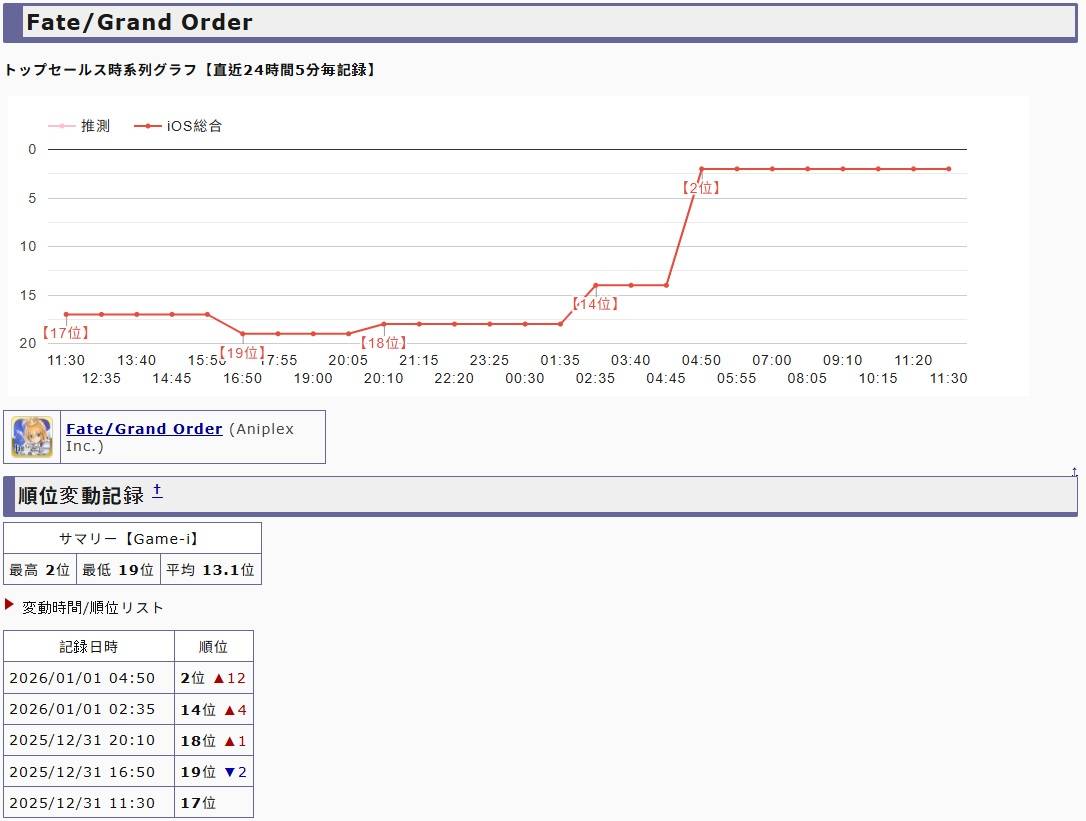Viewport: 1086px width, 821px height.
Task: Toggle the iOS総合 legend label
Action: (194, 126)
